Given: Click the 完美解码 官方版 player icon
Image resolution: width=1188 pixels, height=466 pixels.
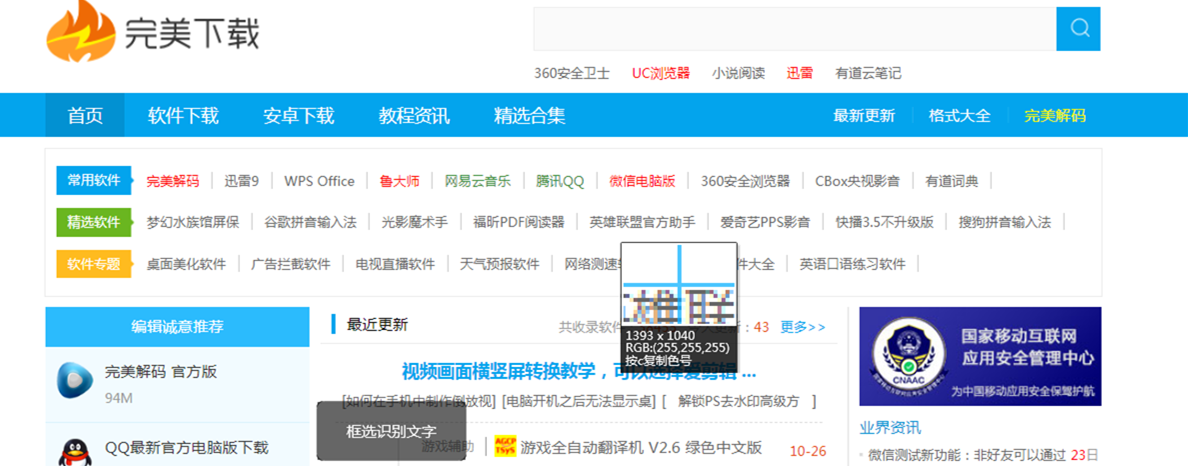Looking at the screenshot, I should click(x=75, y=380).
